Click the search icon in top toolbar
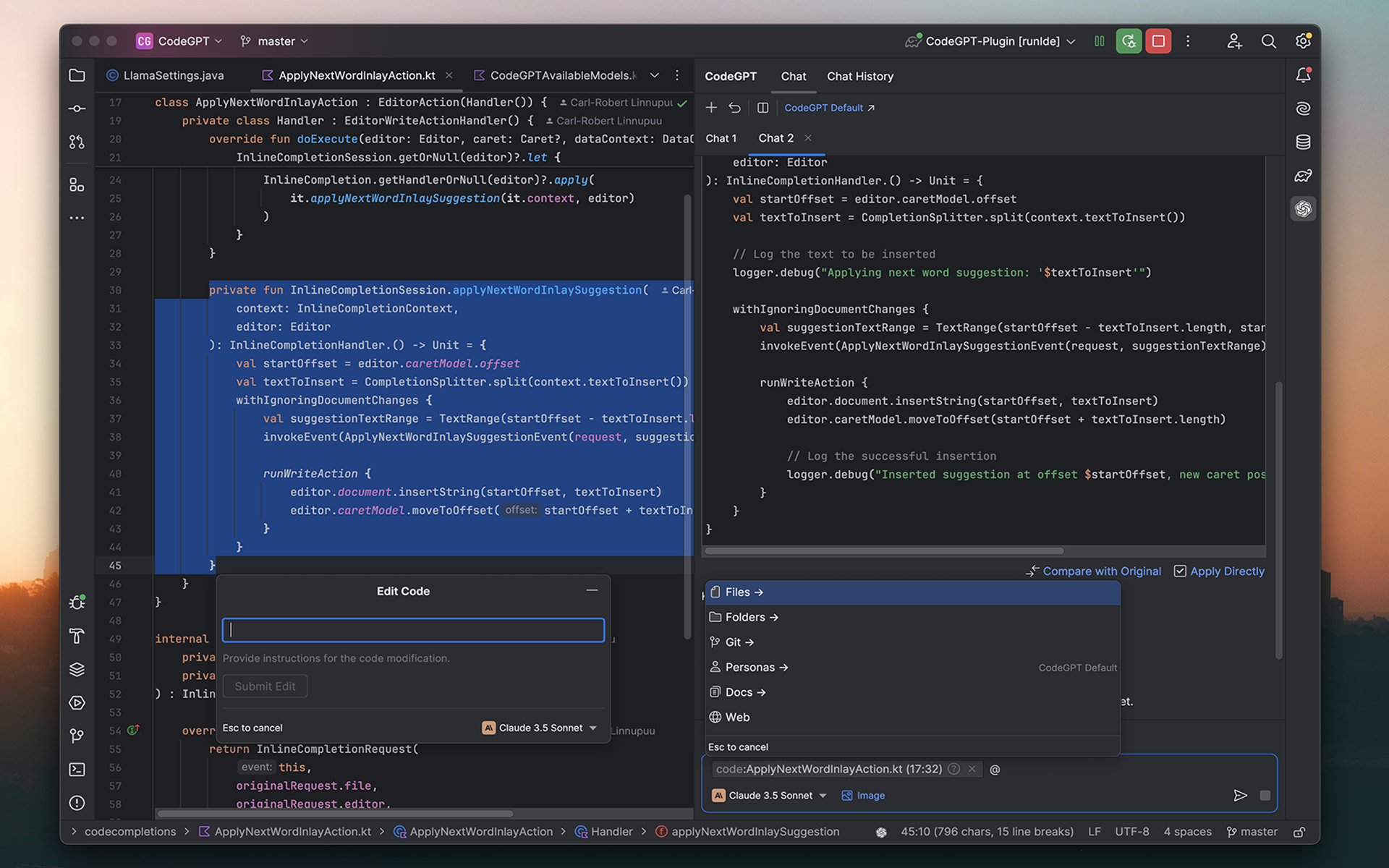This screenshot has width=1389, height=868. coord(1269,40)
